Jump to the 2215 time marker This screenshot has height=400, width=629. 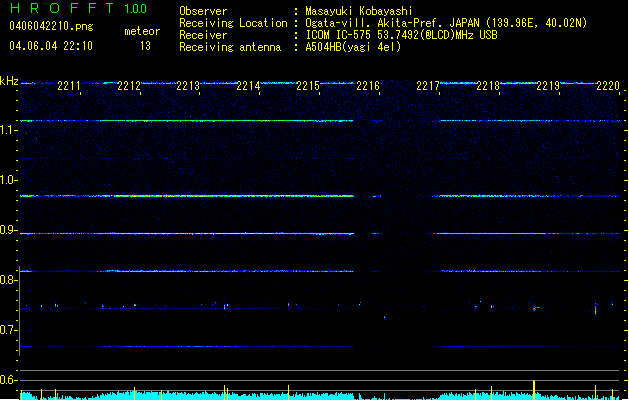coord(308,87)
